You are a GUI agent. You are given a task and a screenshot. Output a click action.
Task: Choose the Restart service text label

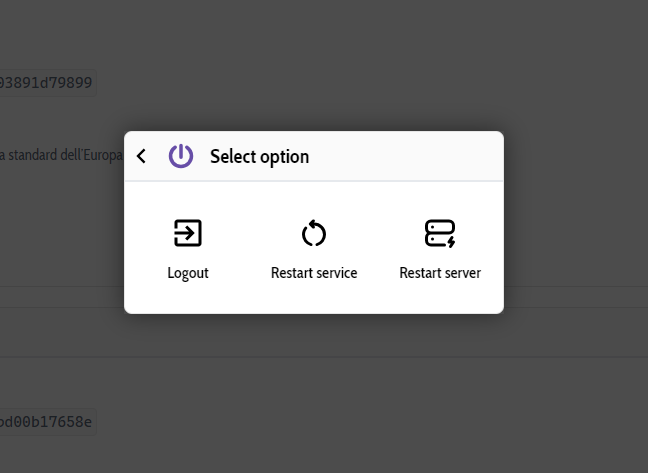pyautogui.click(x=314, y=273)
